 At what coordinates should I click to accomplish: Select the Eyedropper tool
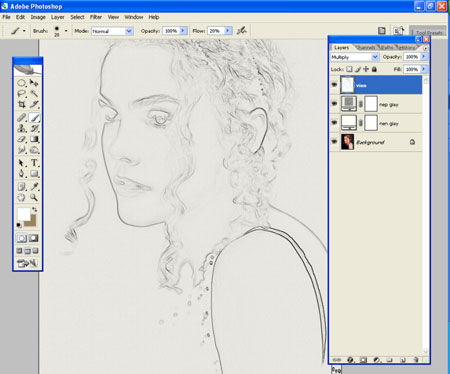coord(34,186)
